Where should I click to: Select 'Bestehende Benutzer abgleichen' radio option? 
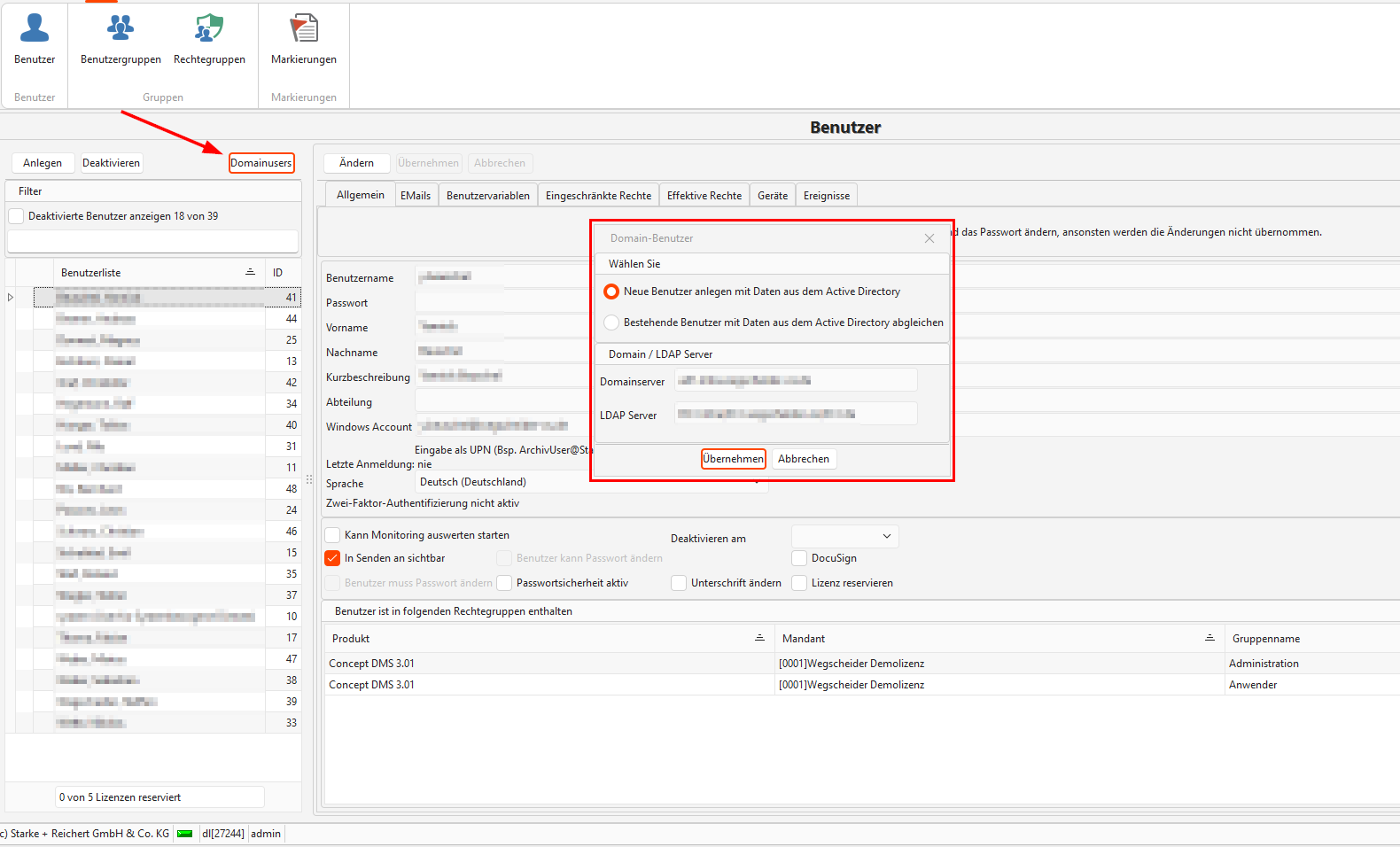point(611,322)
